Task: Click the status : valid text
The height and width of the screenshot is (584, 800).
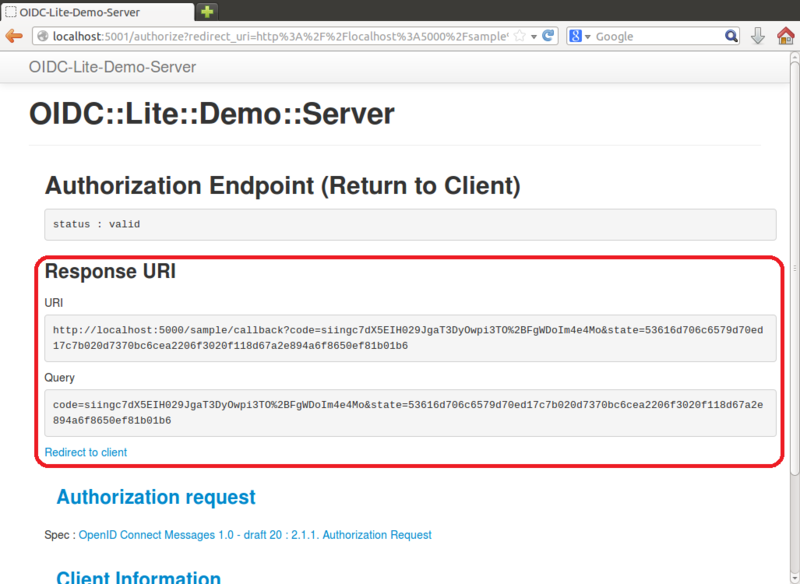Action: (96, 224)
